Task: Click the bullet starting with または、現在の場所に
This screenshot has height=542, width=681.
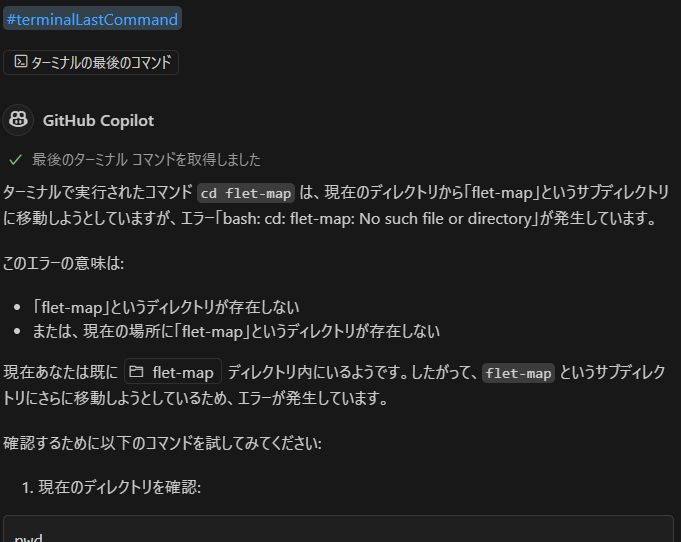Action: [236, 331]
